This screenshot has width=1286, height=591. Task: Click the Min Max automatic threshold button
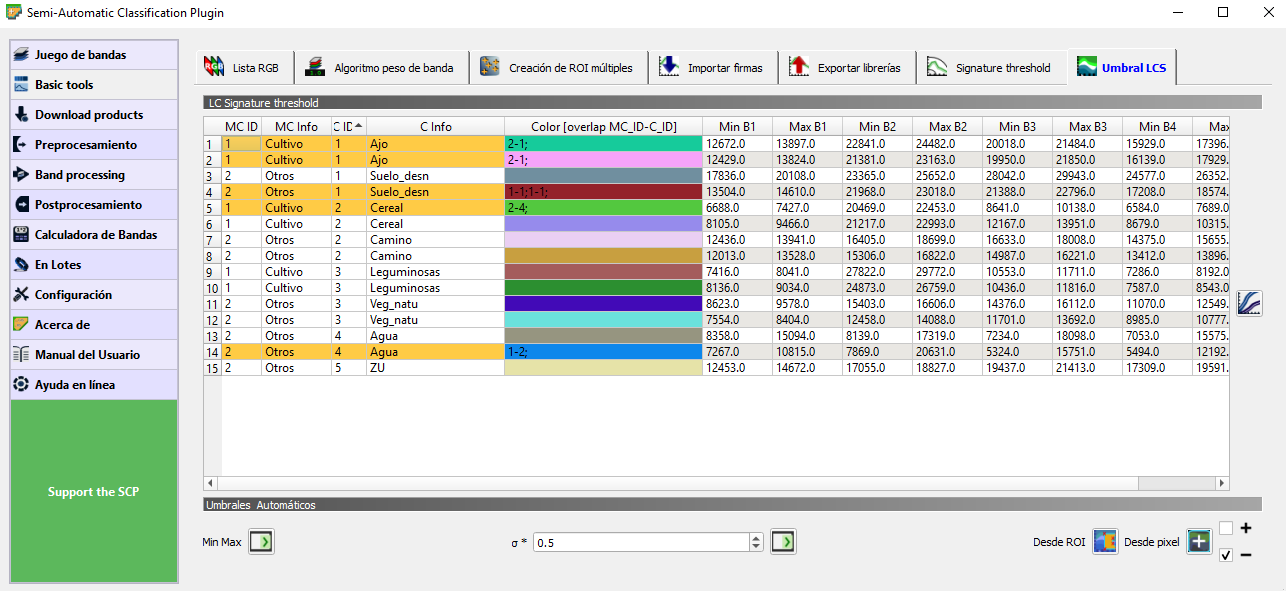261,542
